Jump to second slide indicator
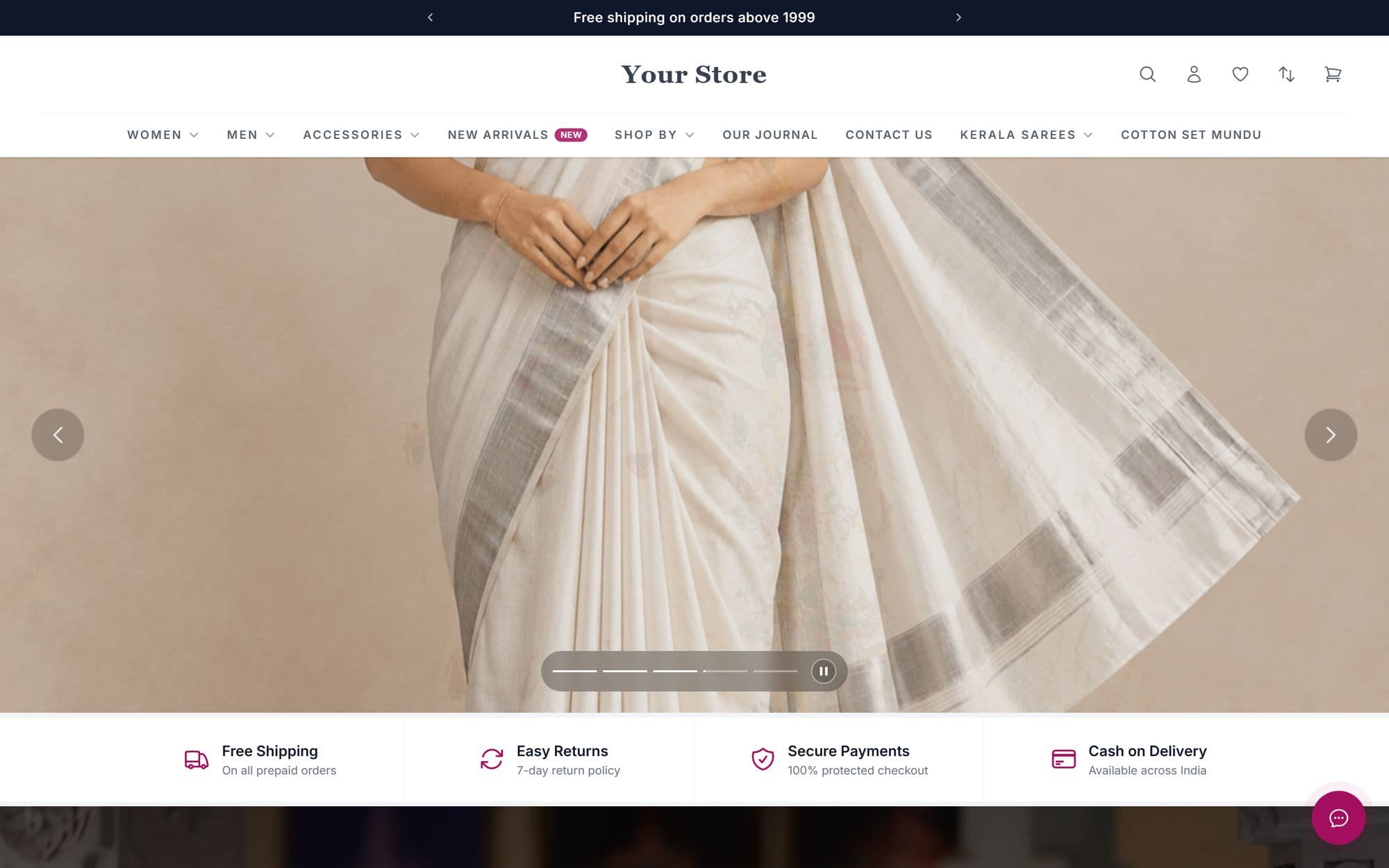1389x868 pixels. pos(624,671)
